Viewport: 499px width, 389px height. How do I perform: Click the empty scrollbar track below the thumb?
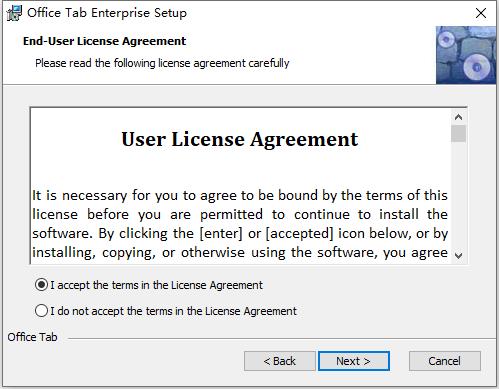pos(458,196)
